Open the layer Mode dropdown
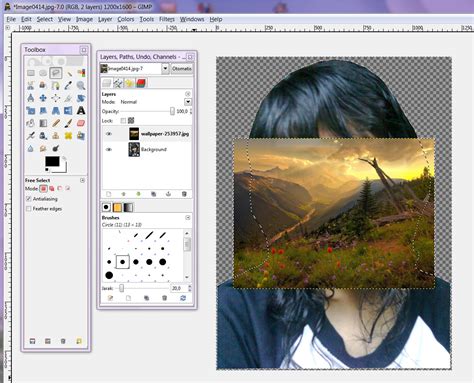474x383 pixels. [188, 102]
